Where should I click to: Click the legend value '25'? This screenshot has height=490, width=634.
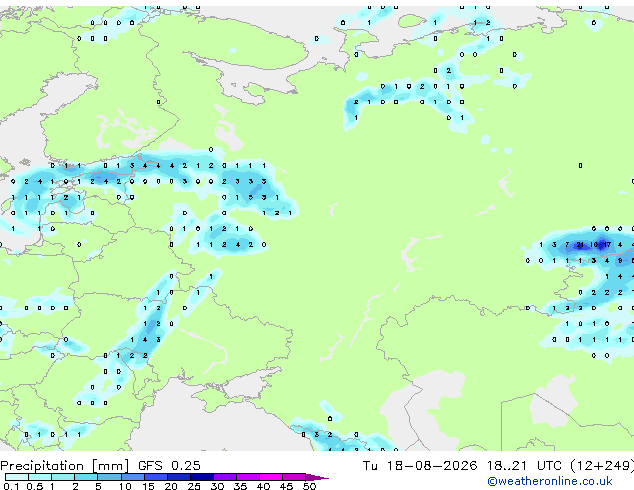click(x=194, y=486)
